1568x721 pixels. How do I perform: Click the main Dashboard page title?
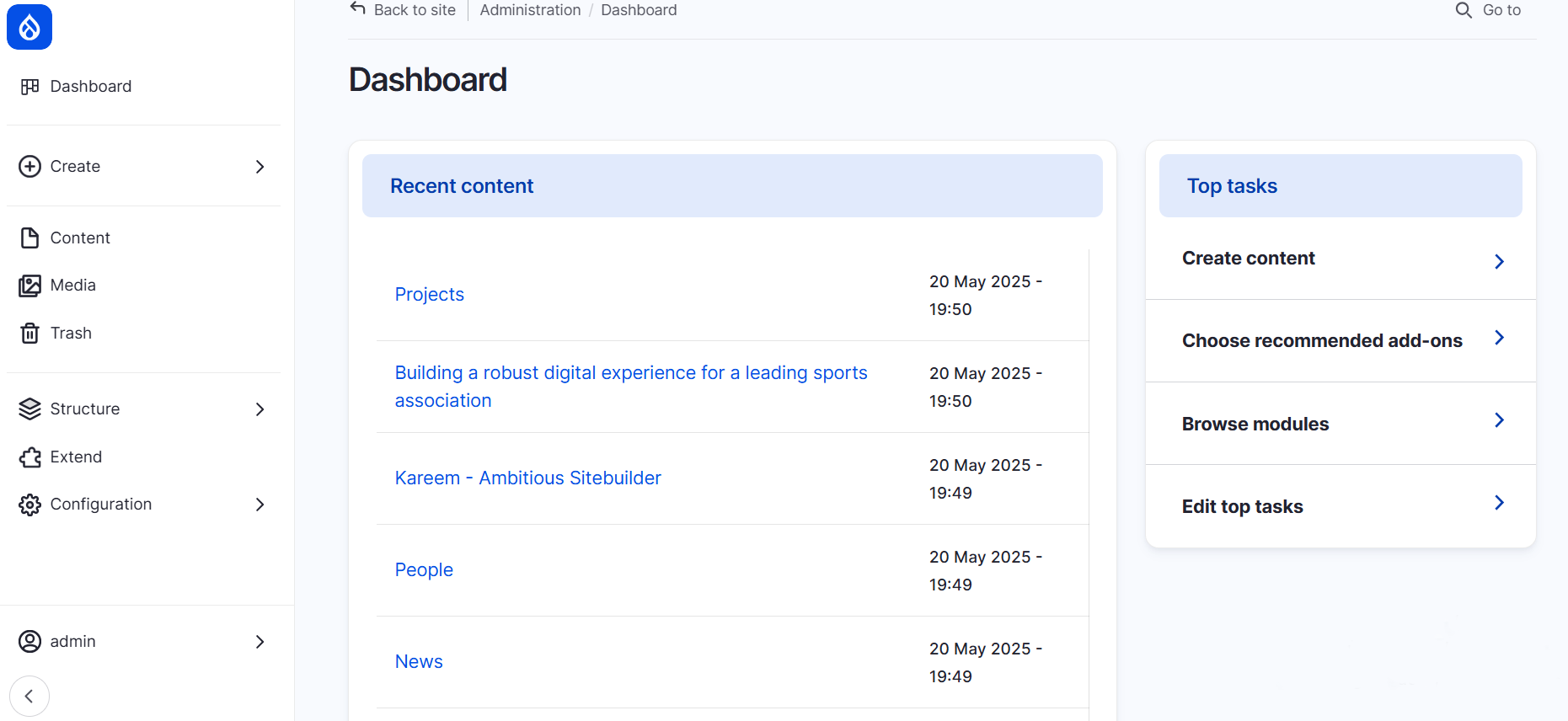click(x=428, y=80)
